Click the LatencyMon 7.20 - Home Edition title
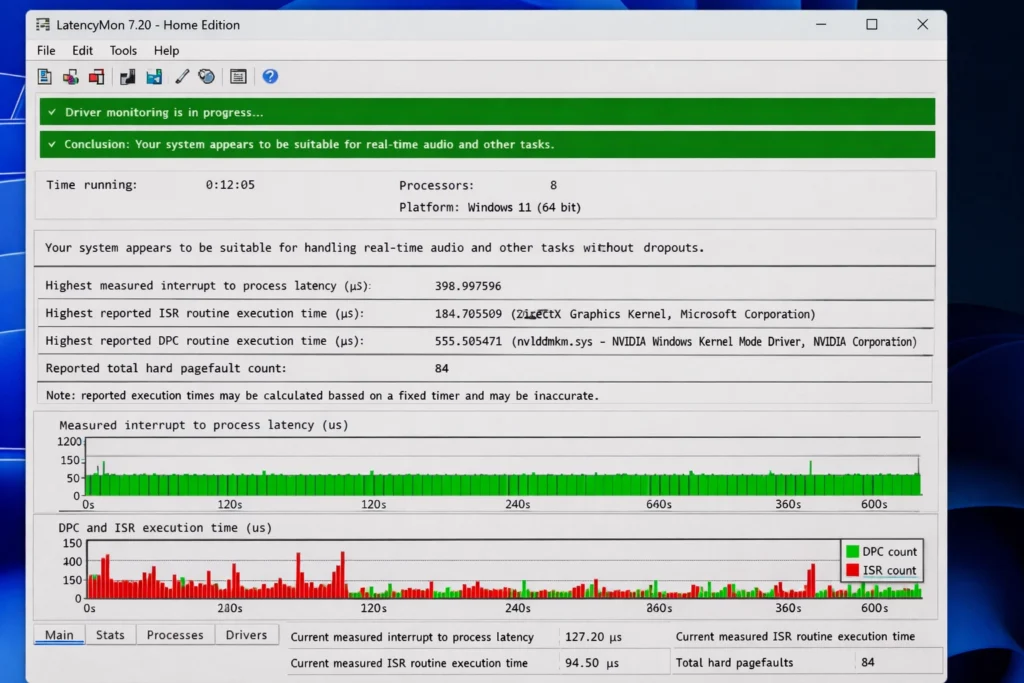 pos(148,25)
